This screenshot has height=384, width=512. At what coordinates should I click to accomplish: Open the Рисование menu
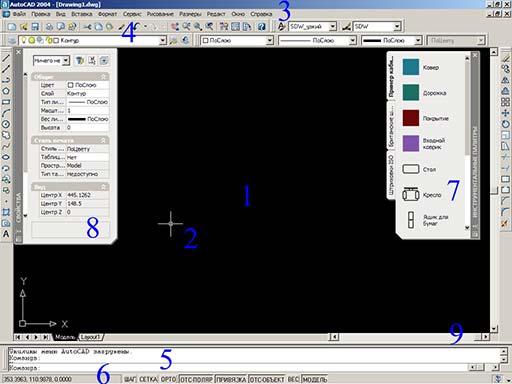[160, 14]
